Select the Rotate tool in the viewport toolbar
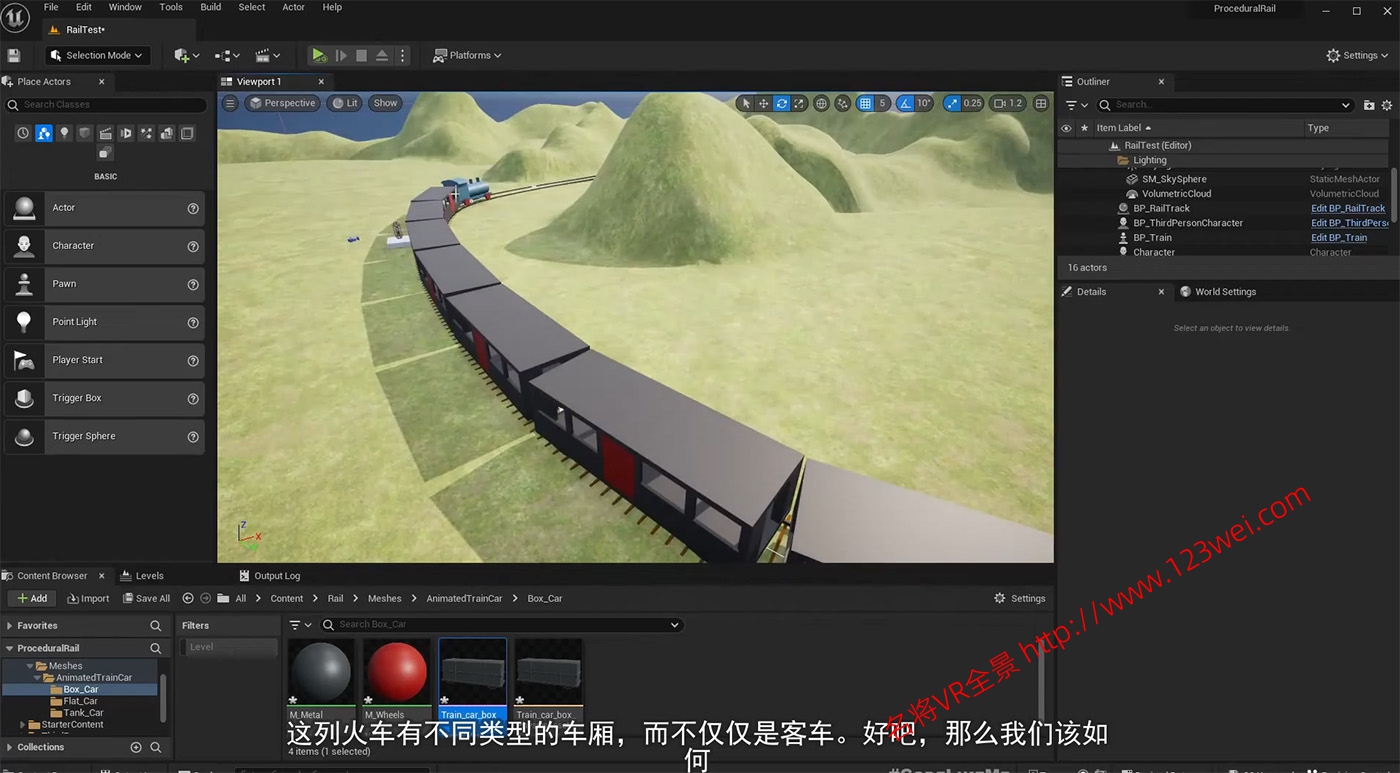 click(781, 103)
